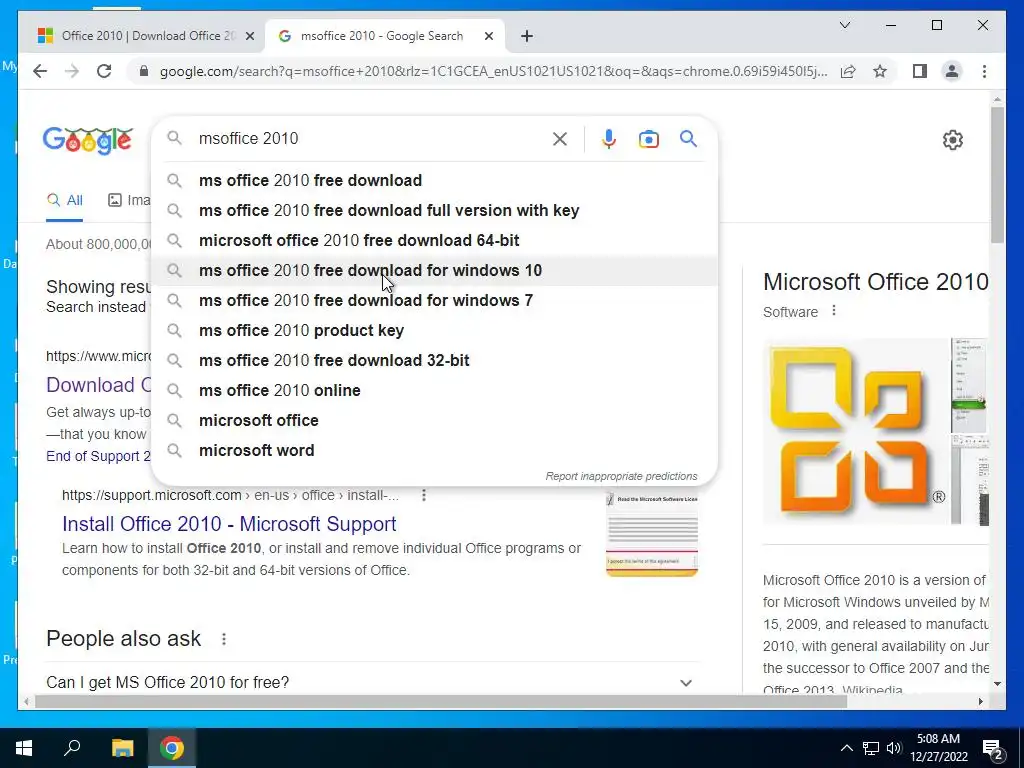Open Chrome's three-dot menu

(984, 71)
